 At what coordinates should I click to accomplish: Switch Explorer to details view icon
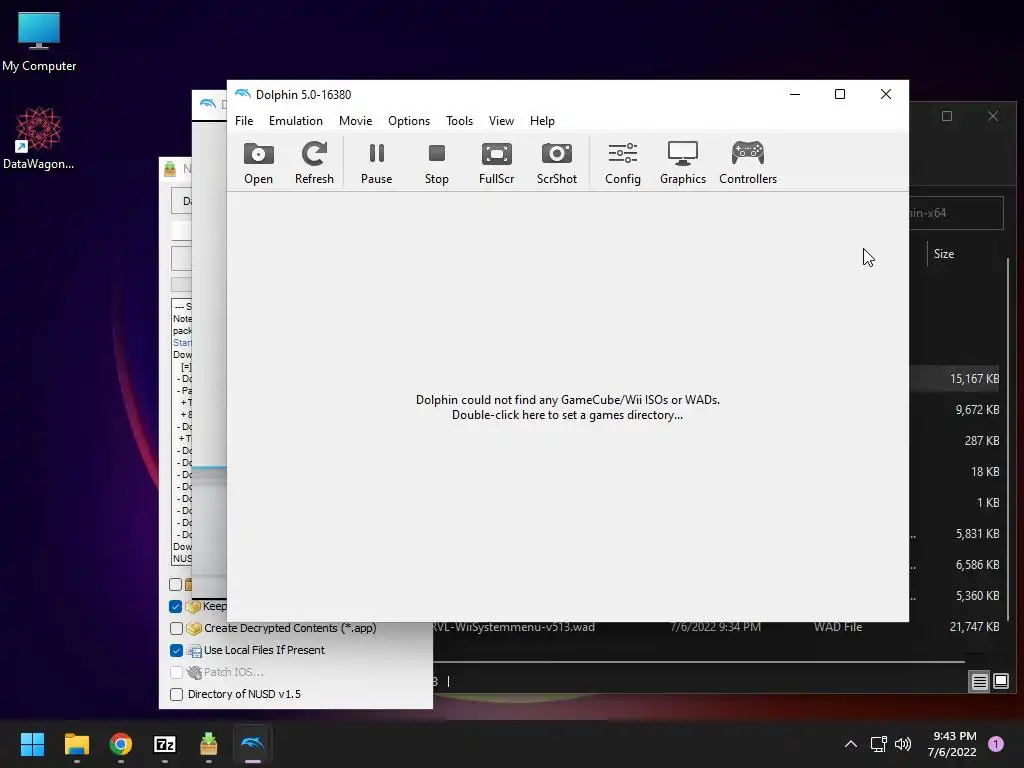979,682
